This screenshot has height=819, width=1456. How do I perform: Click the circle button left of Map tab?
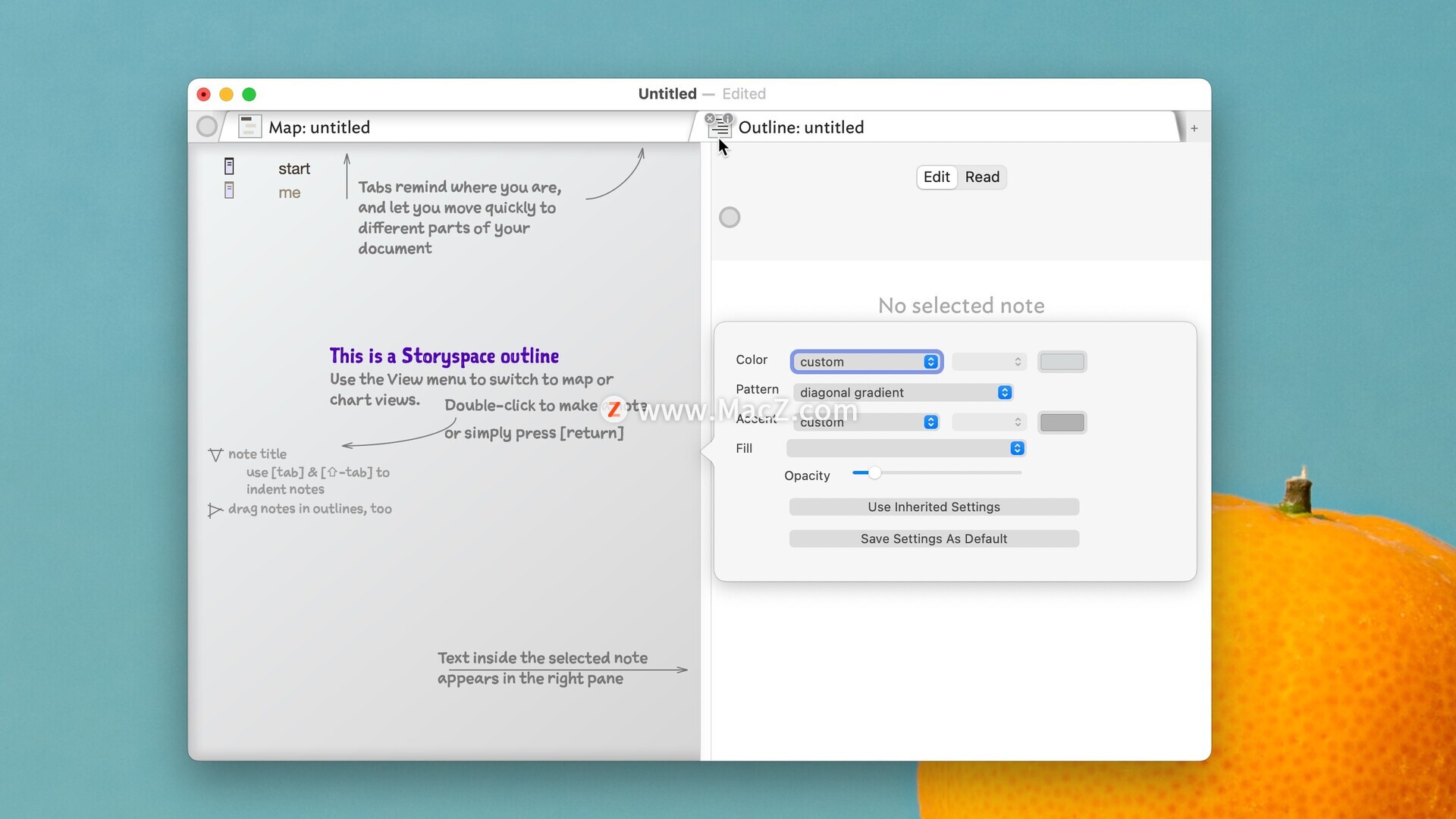(206, 127)
